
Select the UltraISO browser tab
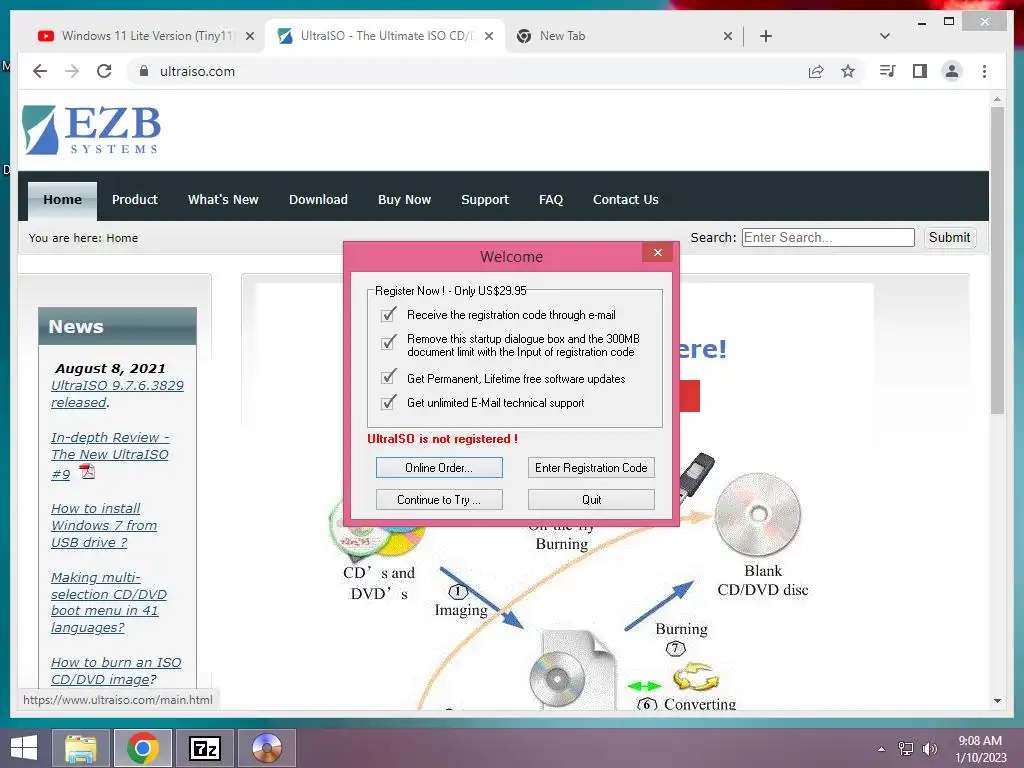pos(384,36)
